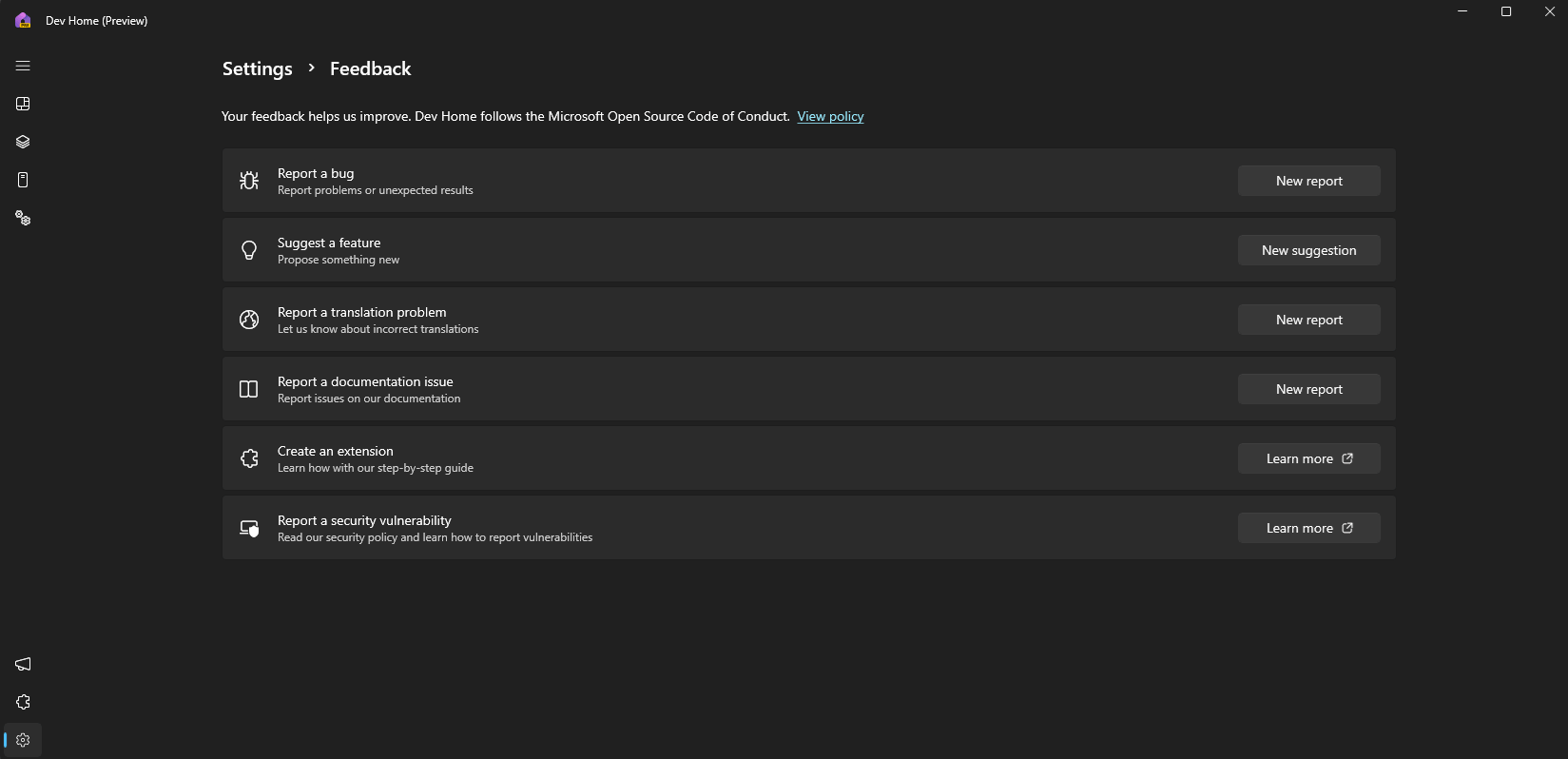Click the Dev Home logo in title bar

23,20
